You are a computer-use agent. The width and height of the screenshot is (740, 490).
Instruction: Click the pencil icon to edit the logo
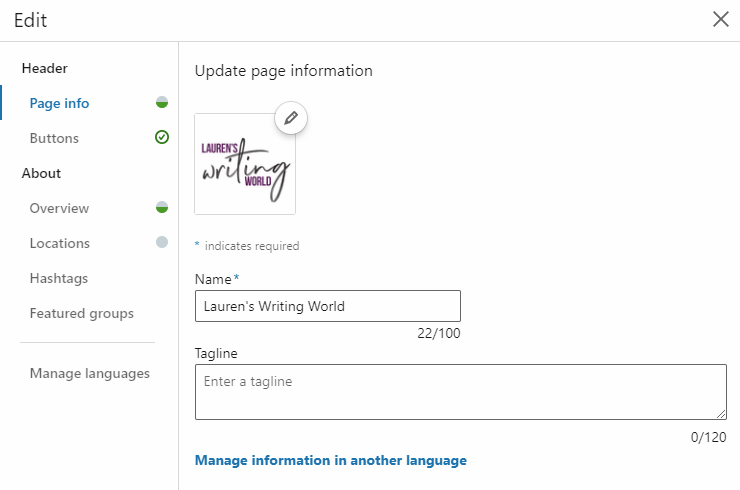pos(291,118)
